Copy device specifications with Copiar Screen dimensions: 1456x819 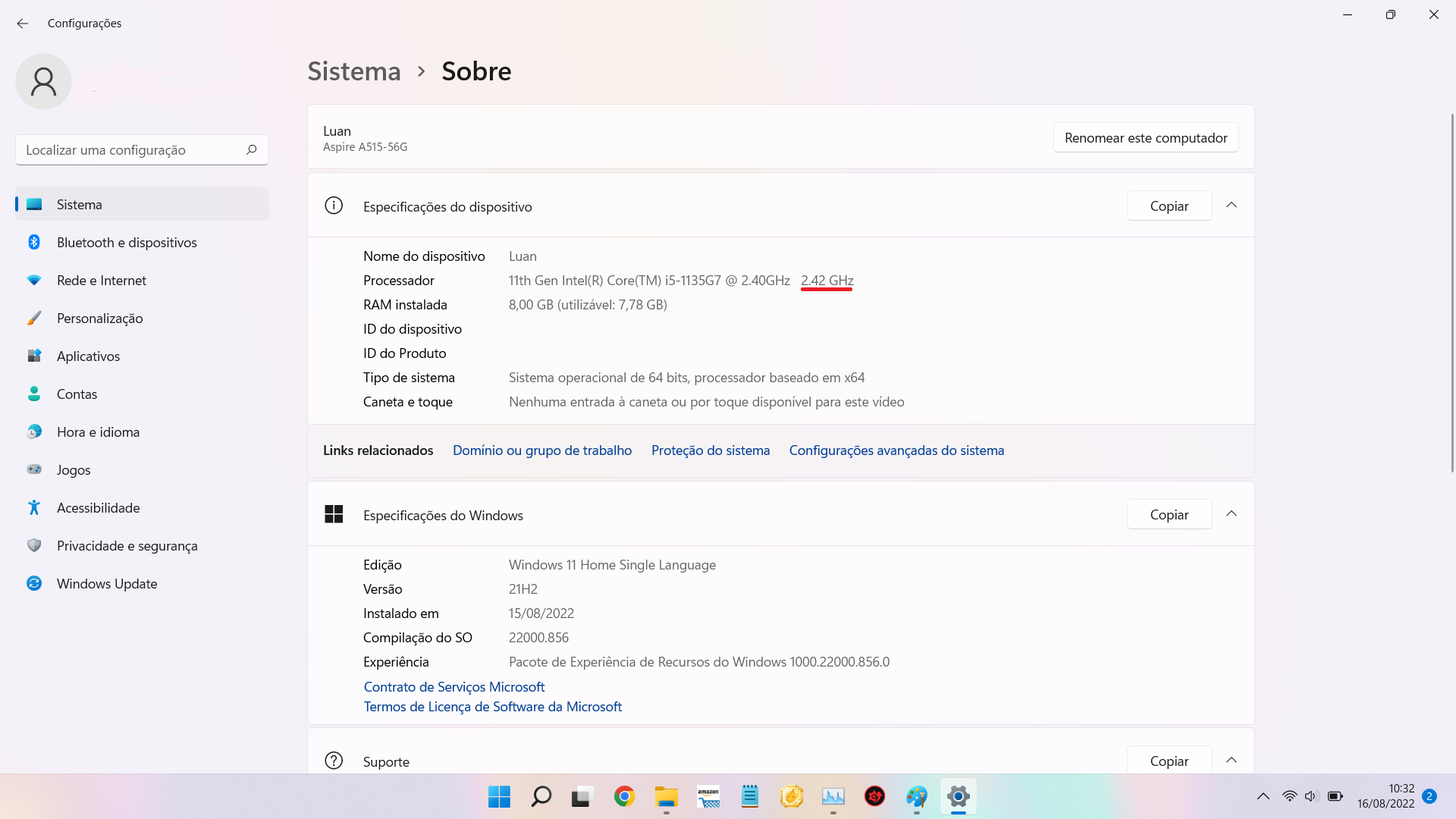[x=1169, y=206]
